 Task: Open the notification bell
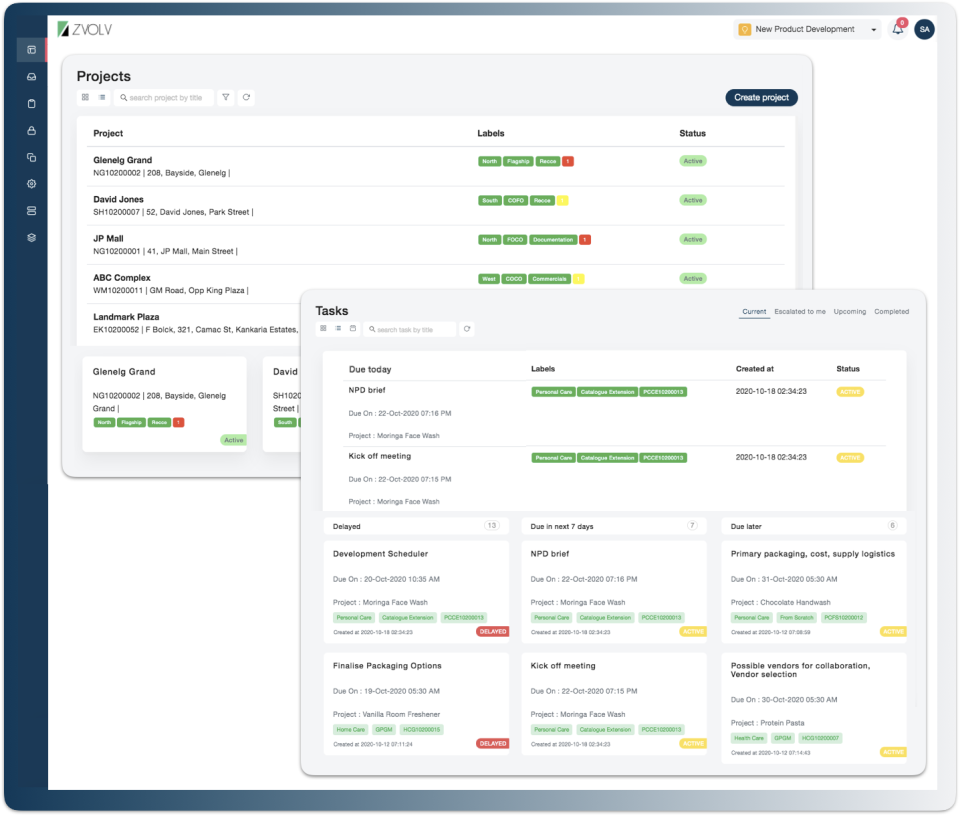tap(897, 29)
